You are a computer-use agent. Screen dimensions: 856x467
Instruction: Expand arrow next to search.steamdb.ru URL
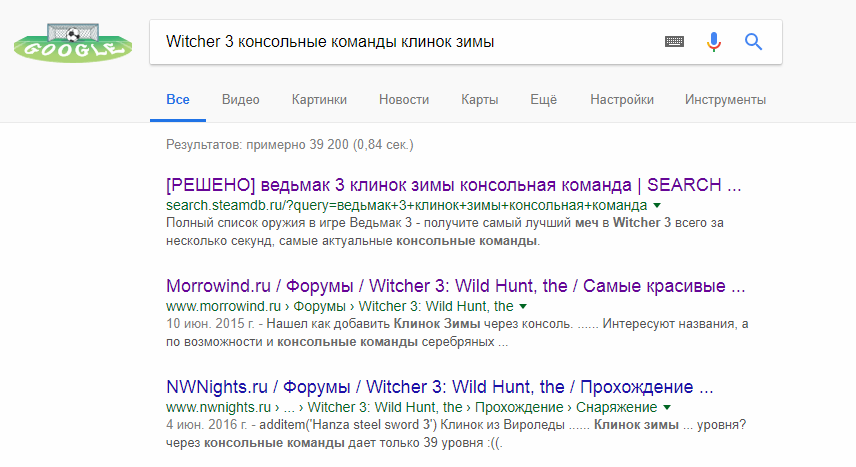point(657,205)
